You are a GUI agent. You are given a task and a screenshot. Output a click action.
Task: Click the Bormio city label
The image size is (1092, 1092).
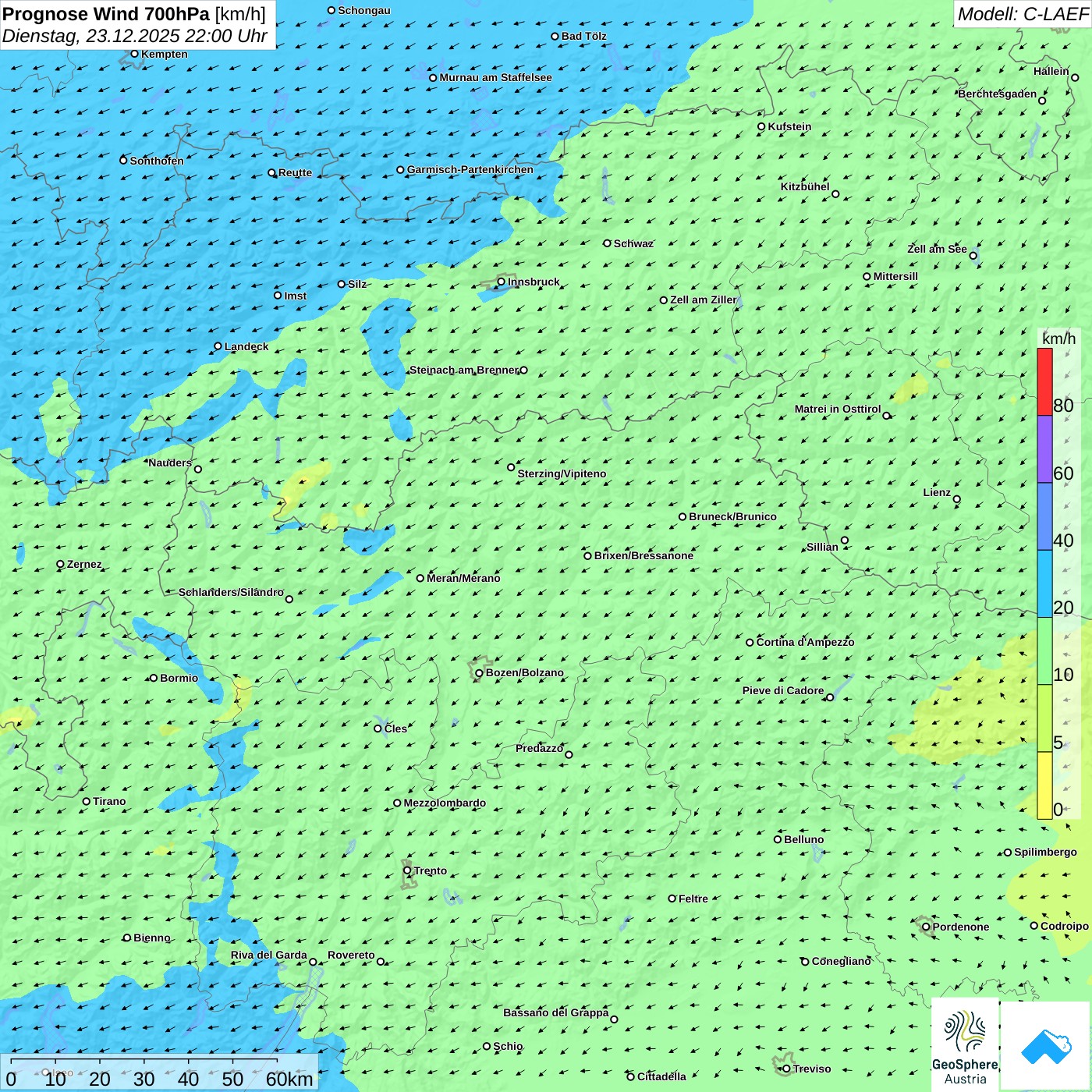179,678
